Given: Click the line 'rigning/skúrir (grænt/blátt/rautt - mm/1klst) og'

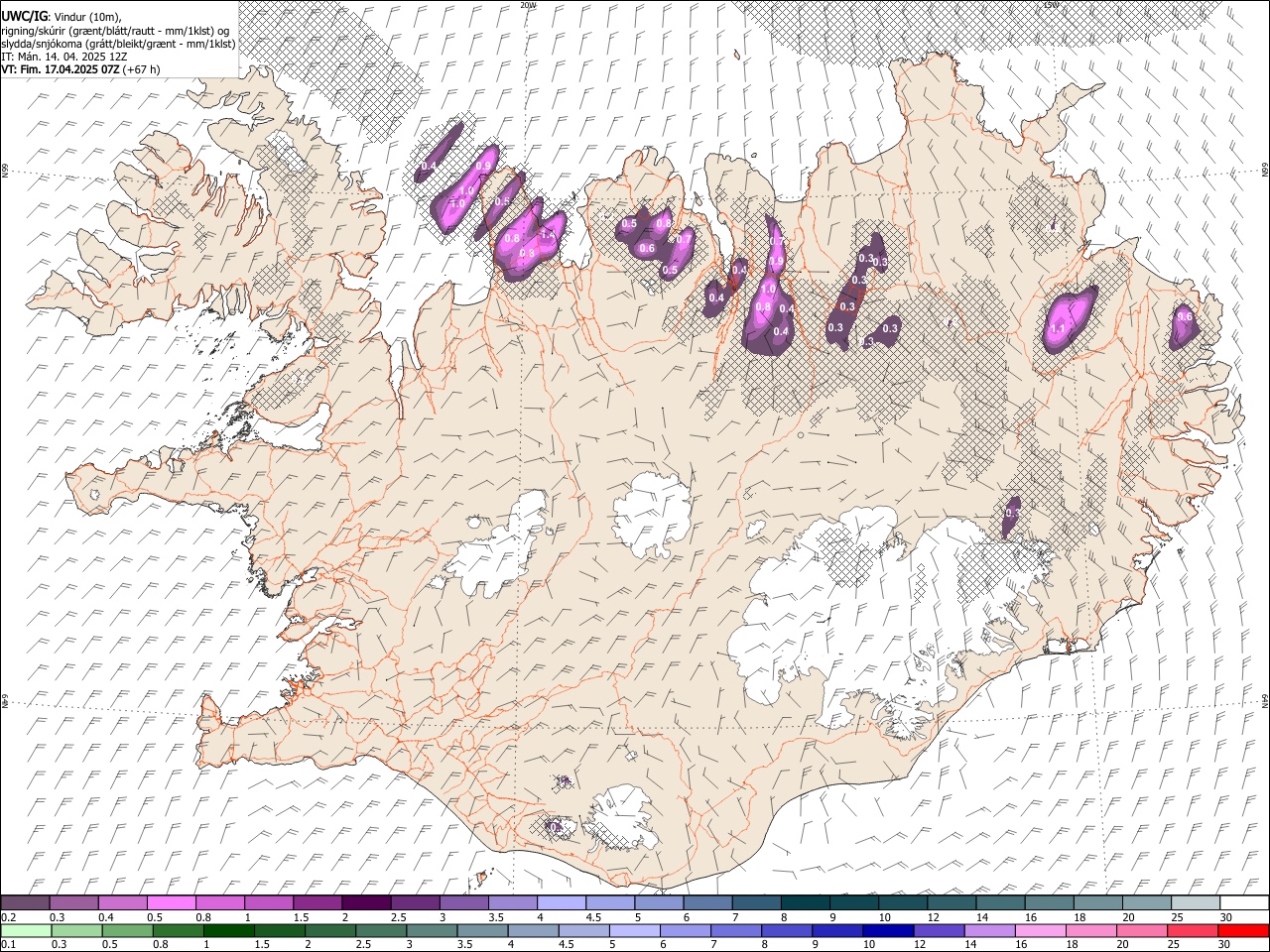Looking at the screenshot, I should [115, 31].
